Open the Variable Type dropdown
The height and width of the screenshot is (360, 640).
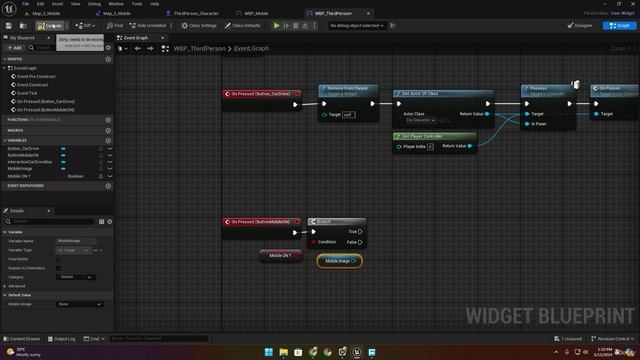pyautogui.click(x=73, y=250)
